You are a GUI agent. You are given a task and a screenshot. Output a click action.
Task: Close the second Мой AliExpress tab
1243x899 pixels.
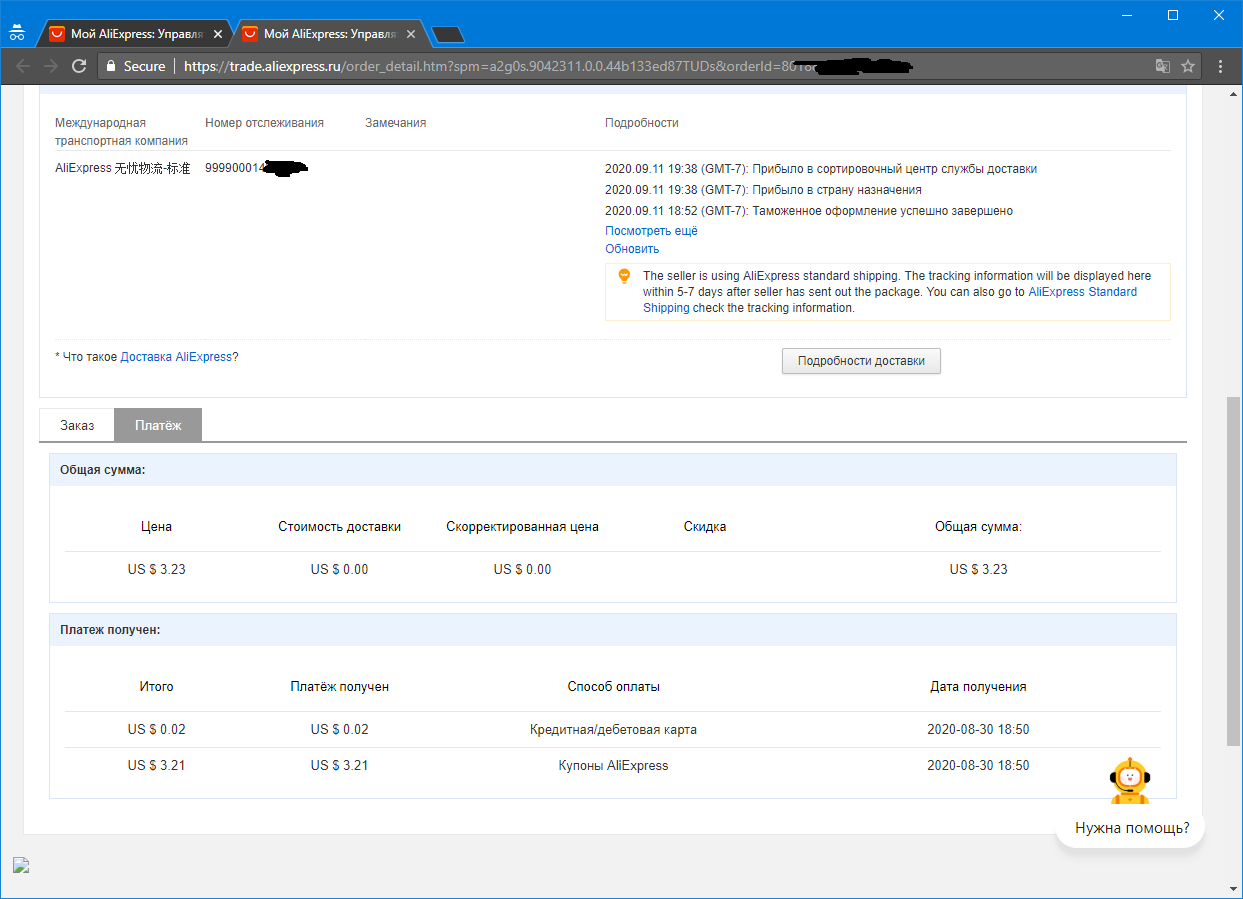pyautogui.click(x=412, y=34)
